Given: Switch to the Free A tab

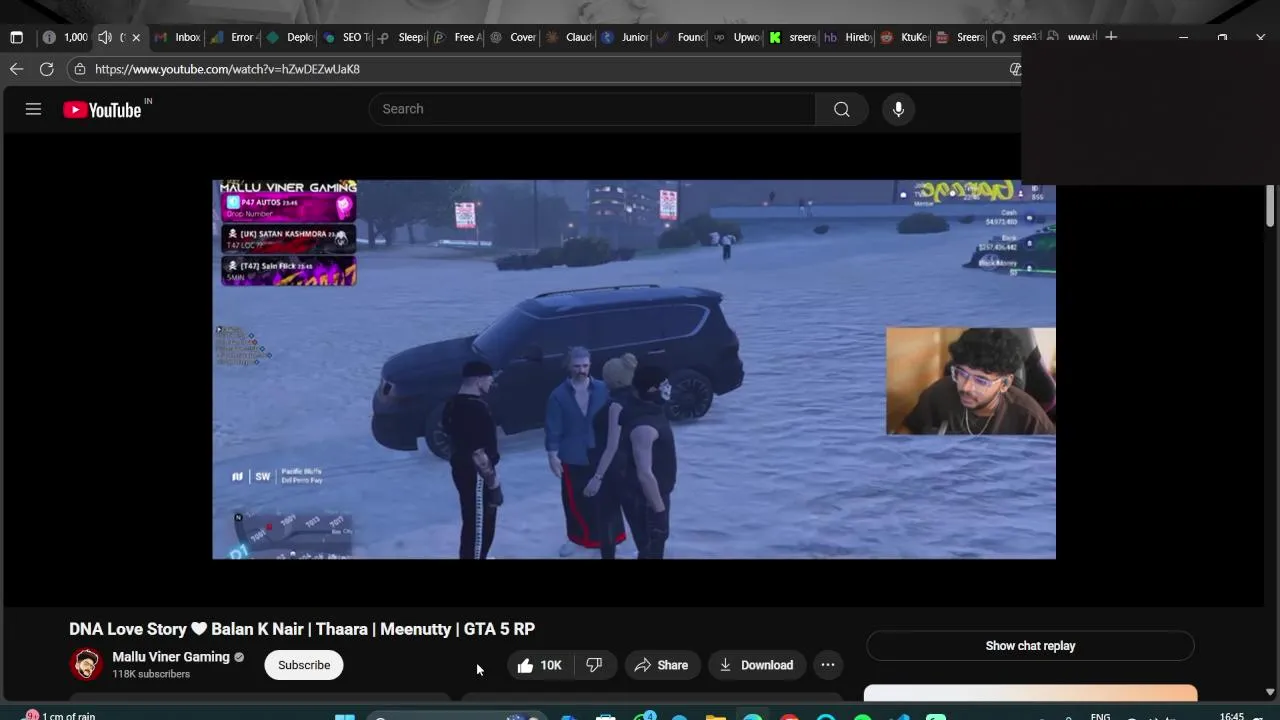Looking at the screenshot, I should (x=457, y=37).
